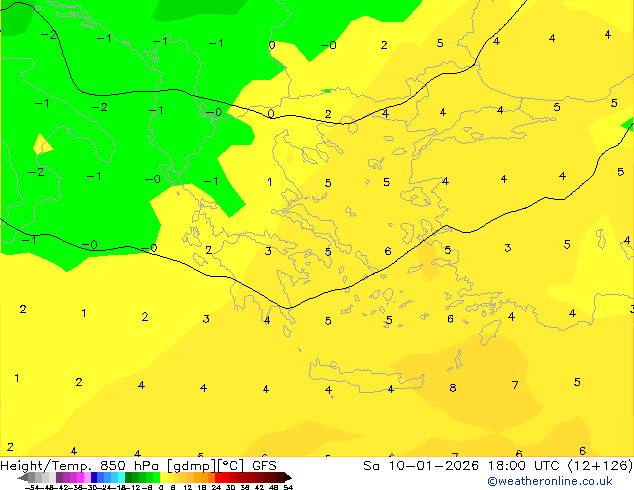Click the '(12+126)' forecast run label
Viewport: 634px width, 490px height.
(600, 466)
